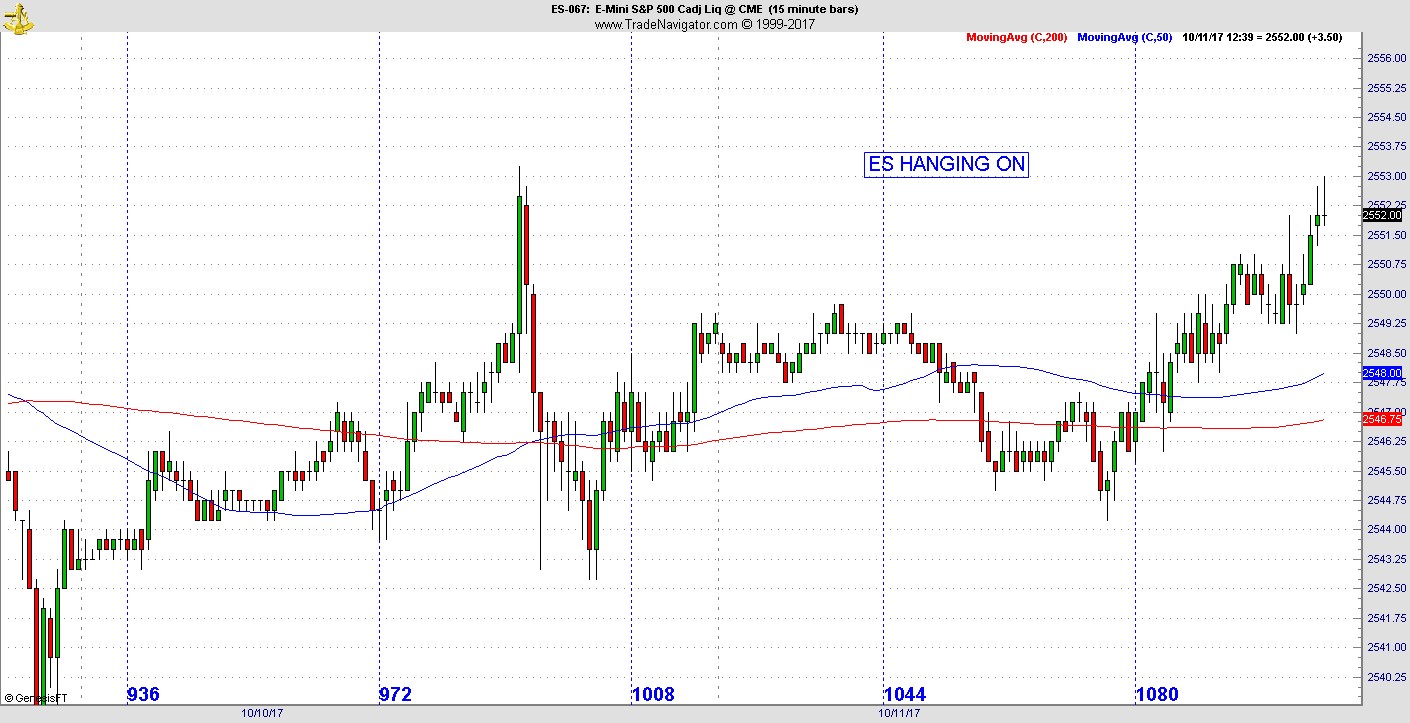This screenshot has width=1410, height=723.
Task: Click the red 2546.75 moving average price tag
Action: (x=1381, y=419)
